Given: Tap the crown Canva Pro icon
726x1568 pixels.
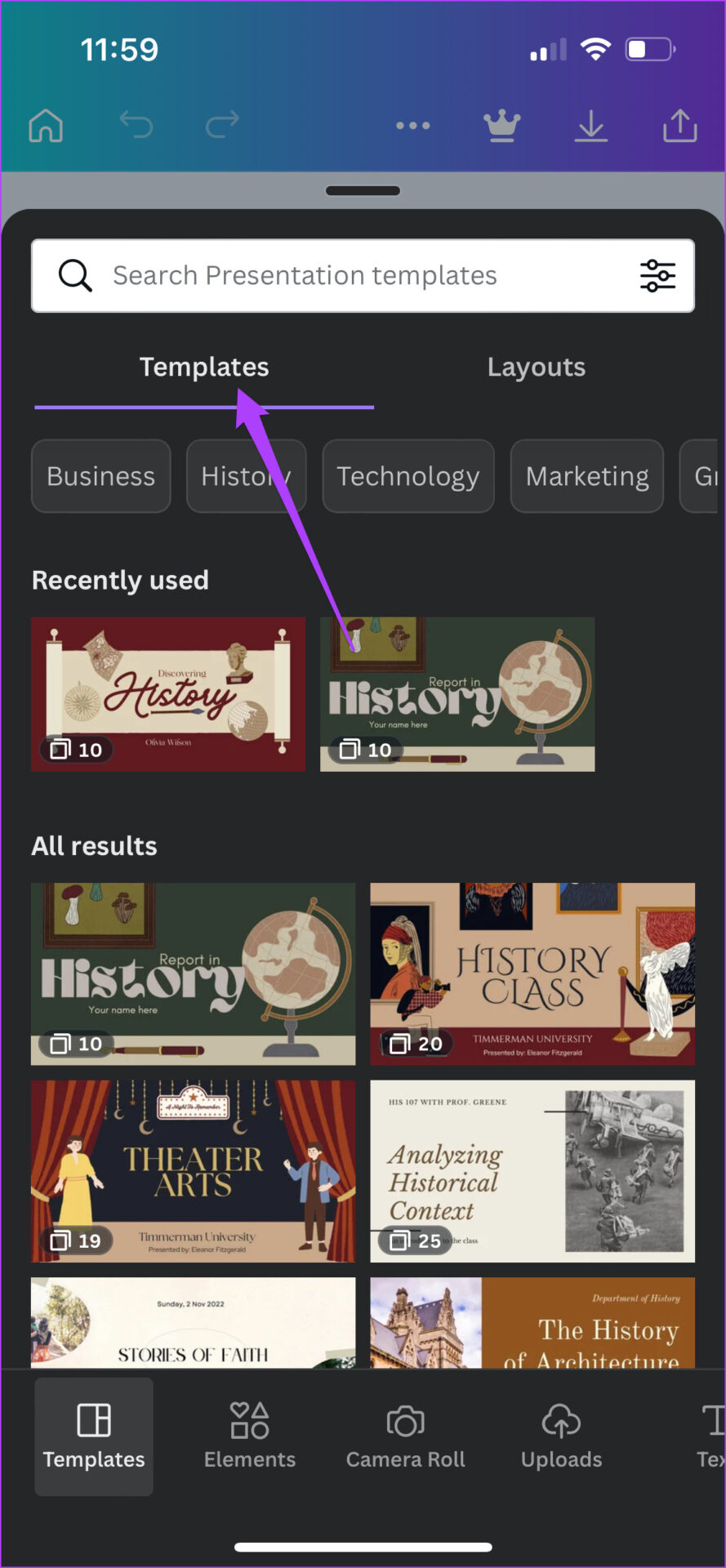Looking at the screenshot, I should click(x=501, y=126).
